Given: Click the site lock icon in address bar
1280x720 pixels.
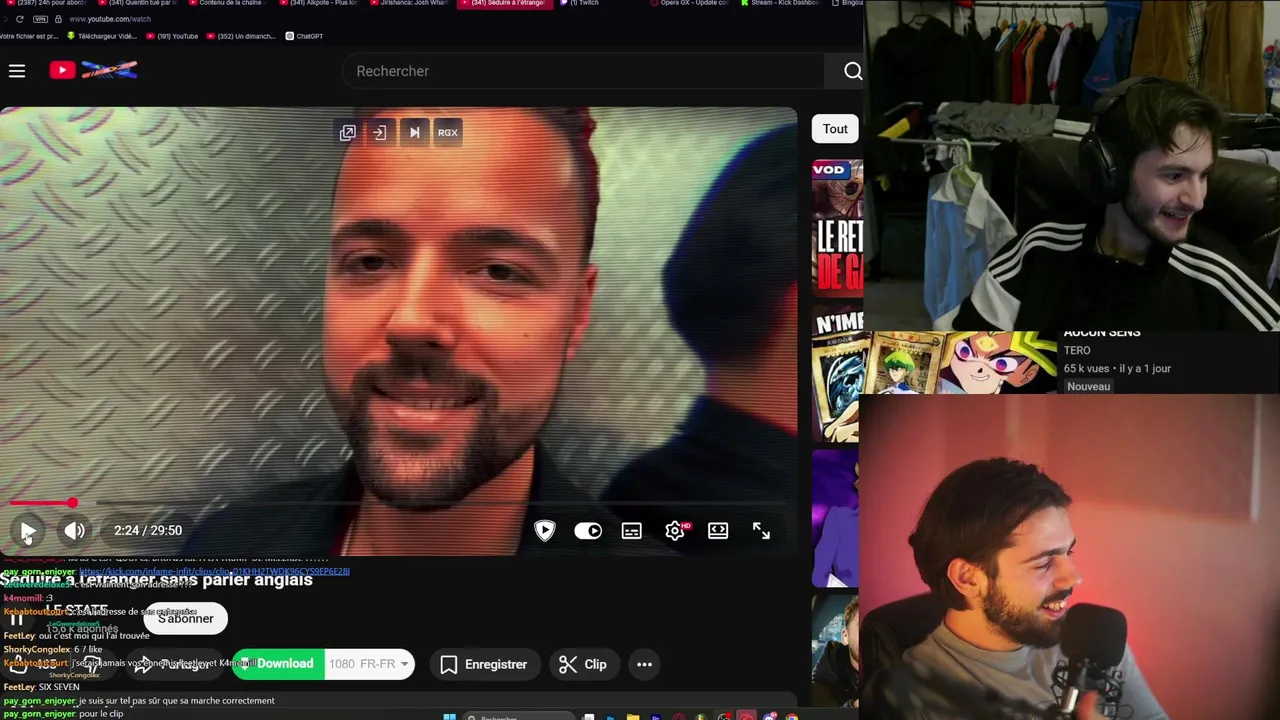Looking at the screenshot, I should click(58, 19).
